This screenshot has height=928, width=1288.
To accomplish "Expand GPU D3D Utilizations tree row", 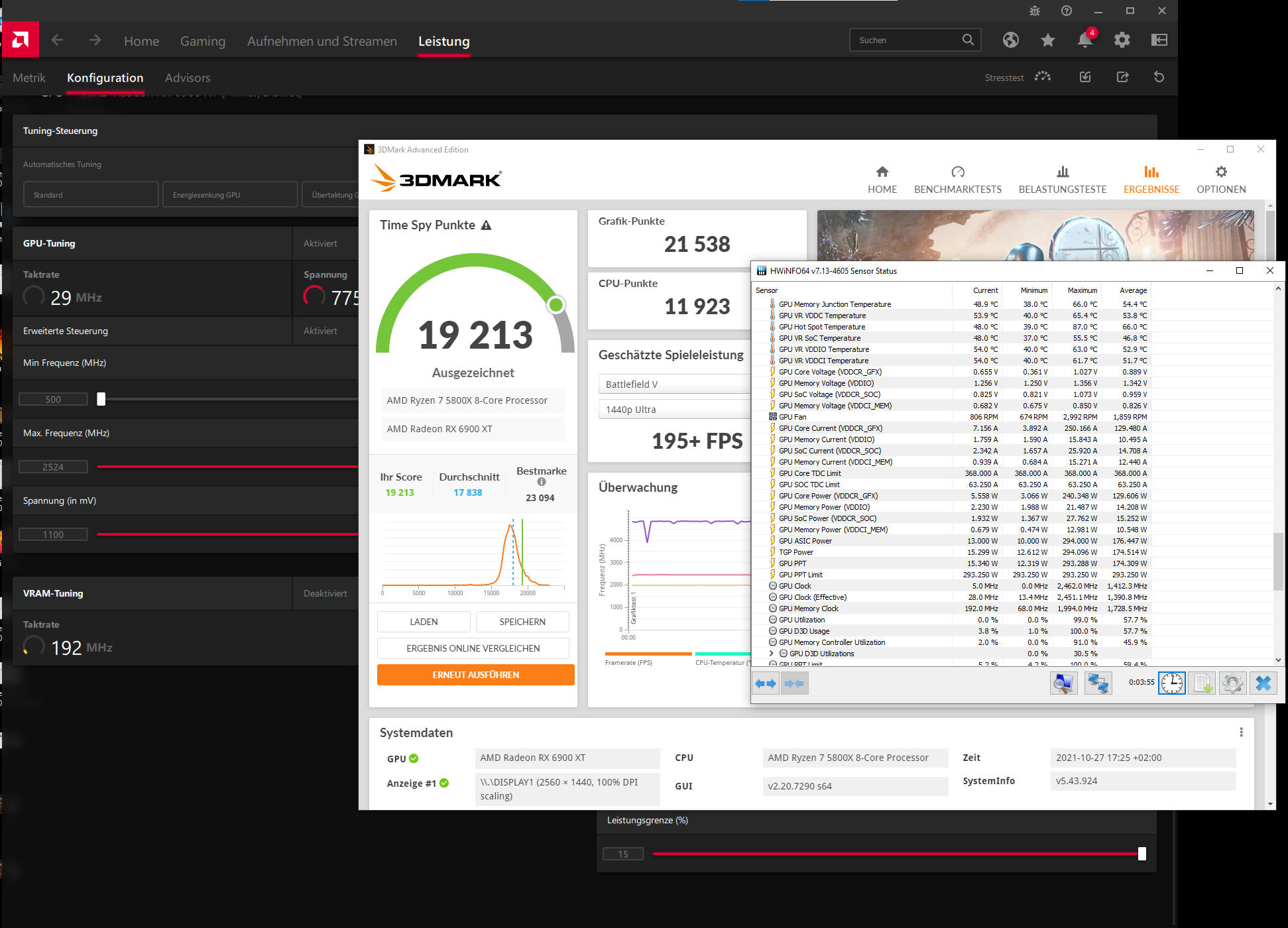I will [x=771, y=654].
